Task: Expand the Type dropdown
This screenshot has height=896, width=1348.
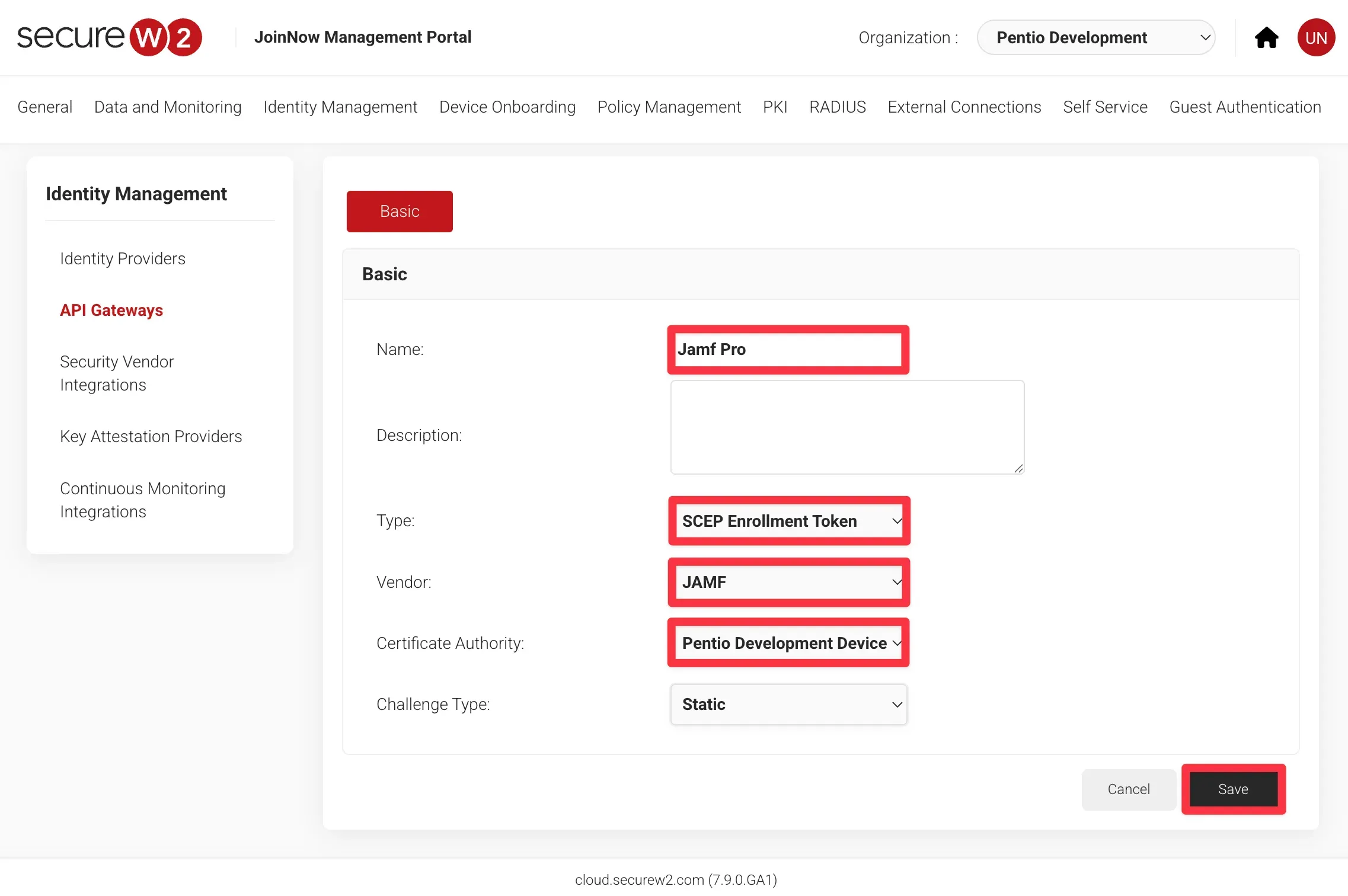Action: point(788,521)
